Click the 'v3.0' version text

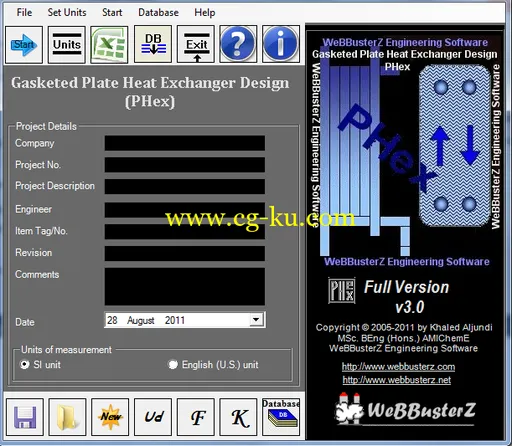[410, 307]
